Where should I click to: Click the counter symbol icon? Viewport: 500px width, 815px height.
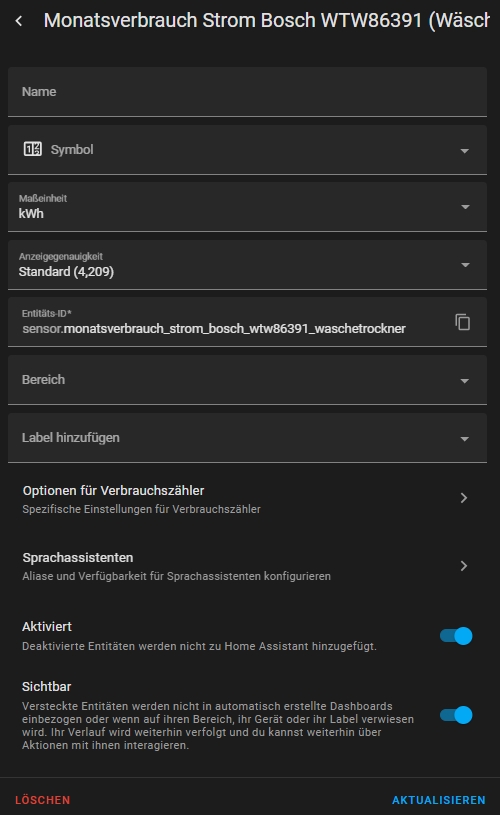coord(33,149)
